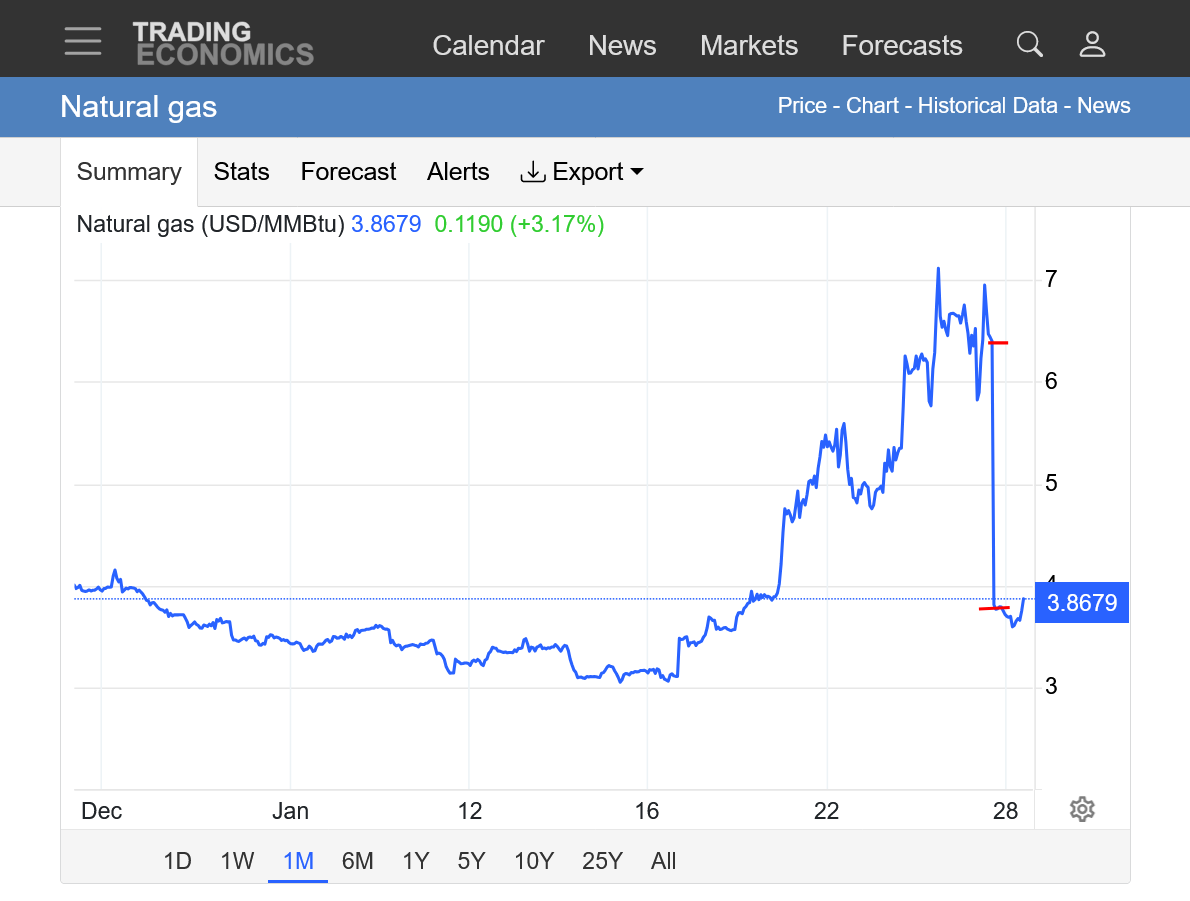The image size is (1190, 901).
Task: Click the user account icon
Action: click(x=1092, y=44)
